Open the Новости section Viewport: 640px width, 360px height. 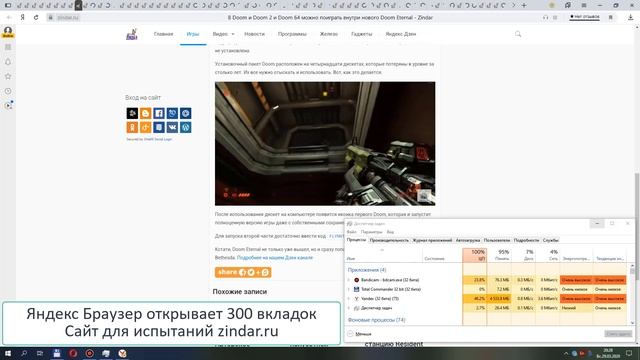254,34
